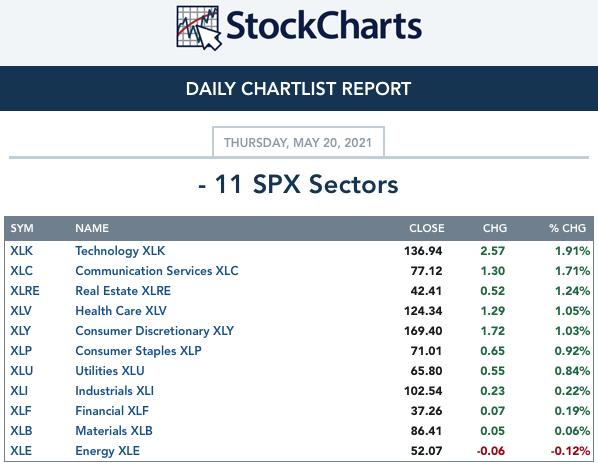
Task: Open Technology XLK sector name link
Action: (120, 251)
